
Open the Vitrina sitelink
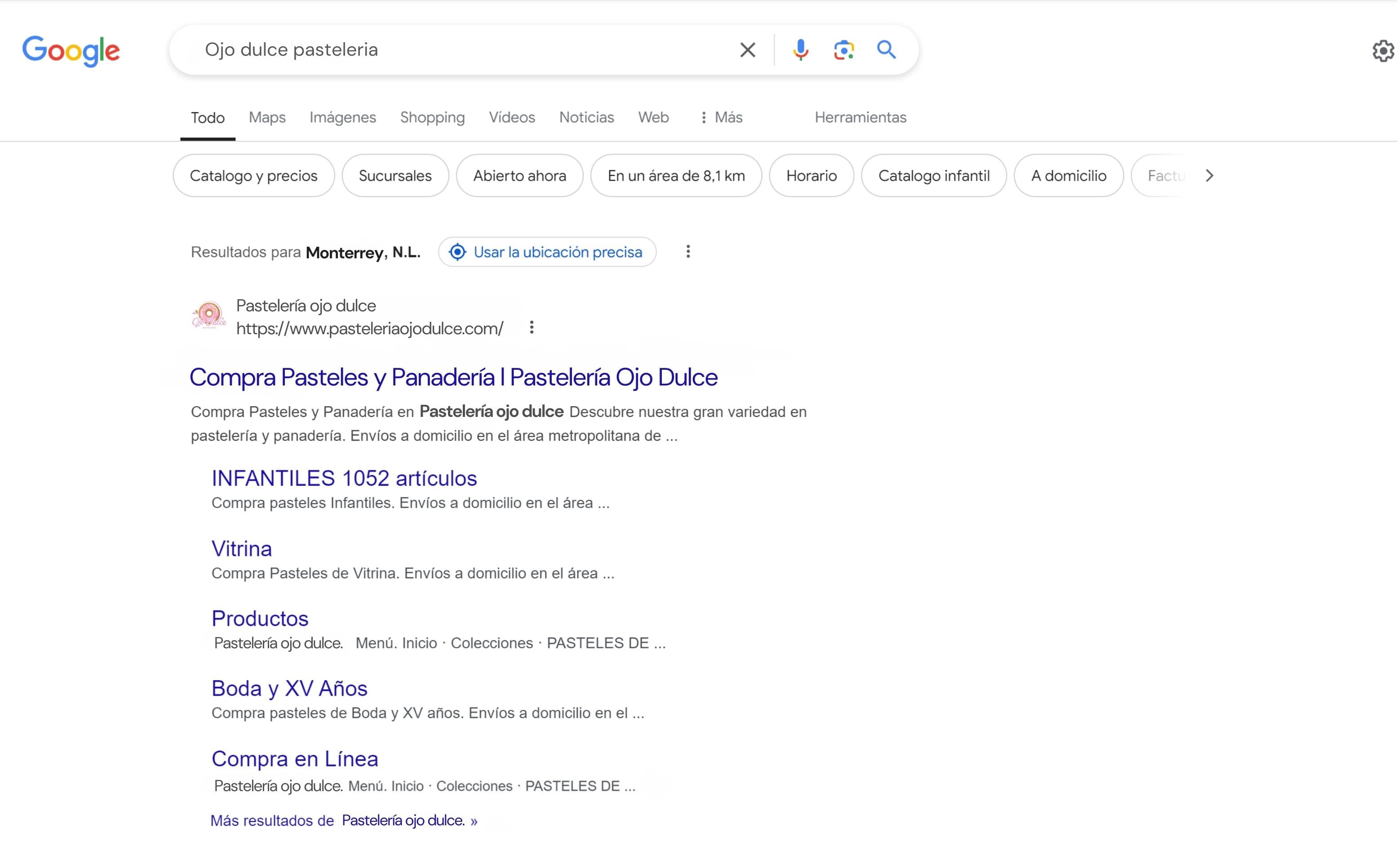[242, 549]
